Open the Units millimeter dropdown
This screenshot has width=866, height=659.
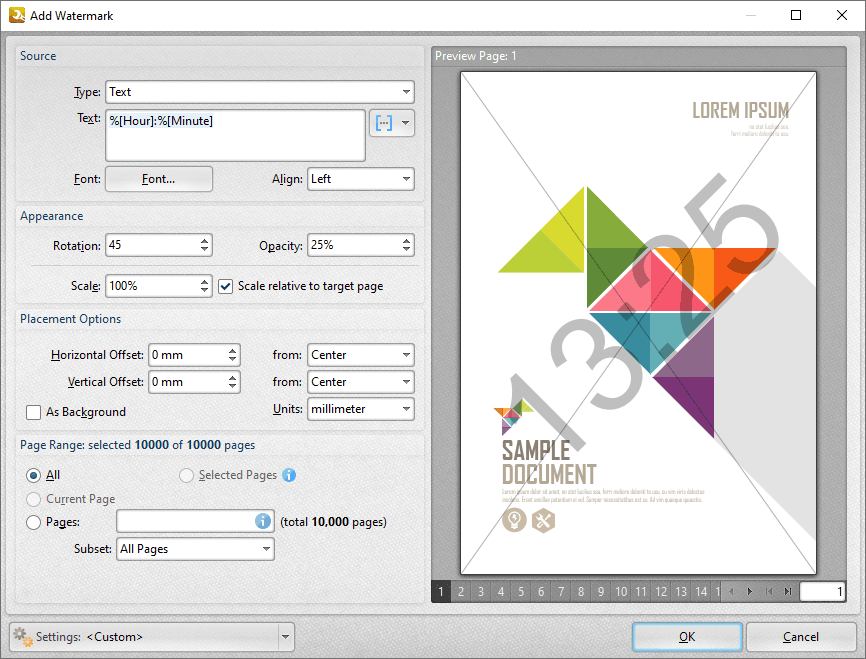[360, 409]
